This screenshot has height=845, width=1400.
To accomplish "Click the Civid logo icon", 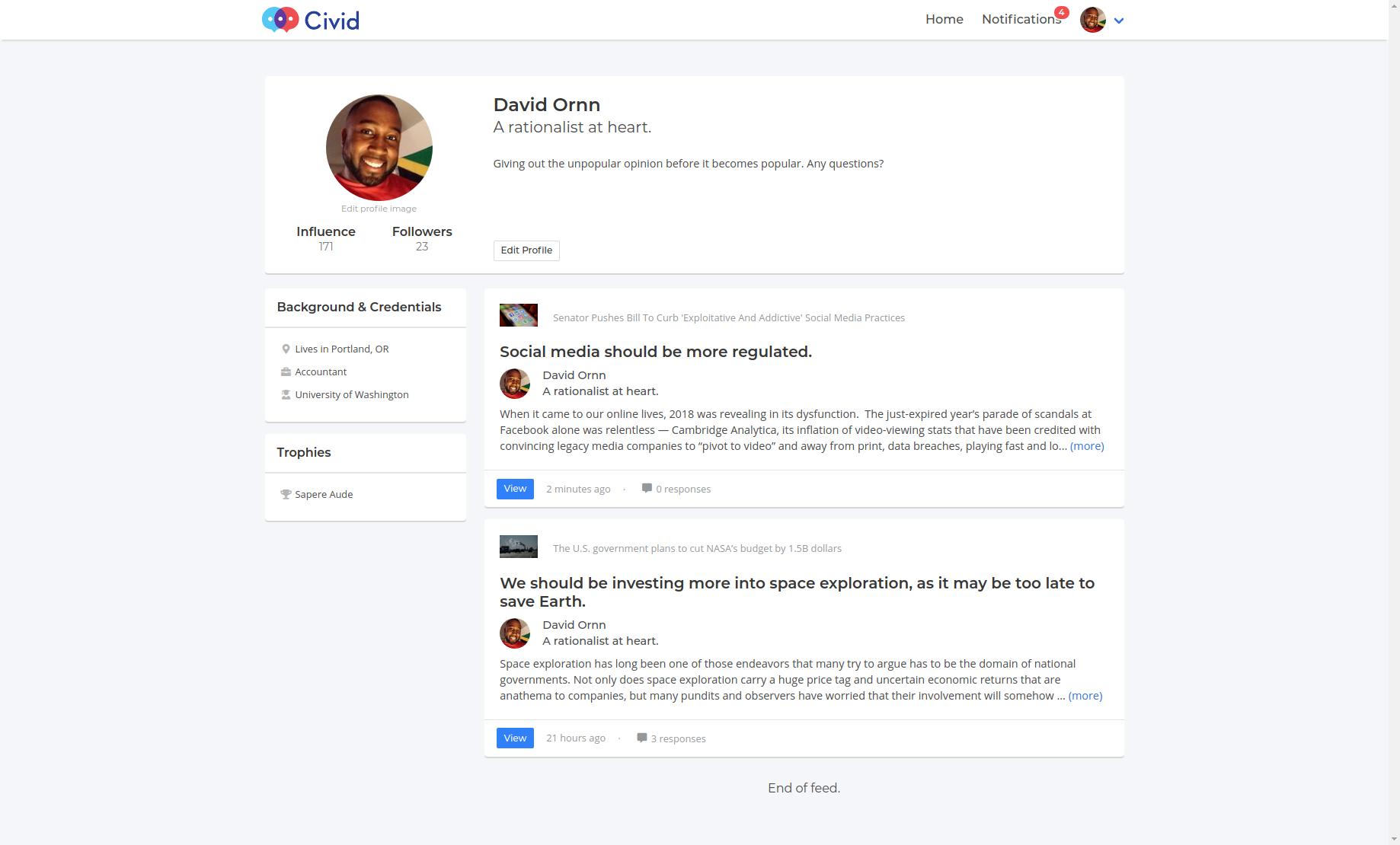I will 280,20.
